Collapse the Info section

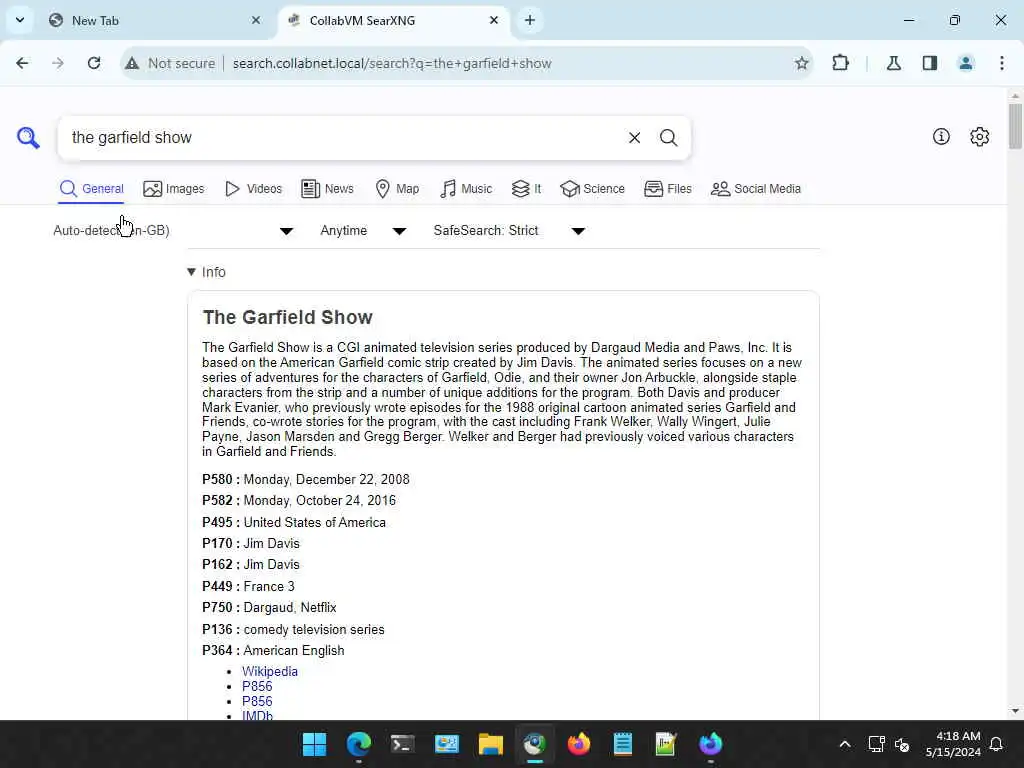[206, 272]
